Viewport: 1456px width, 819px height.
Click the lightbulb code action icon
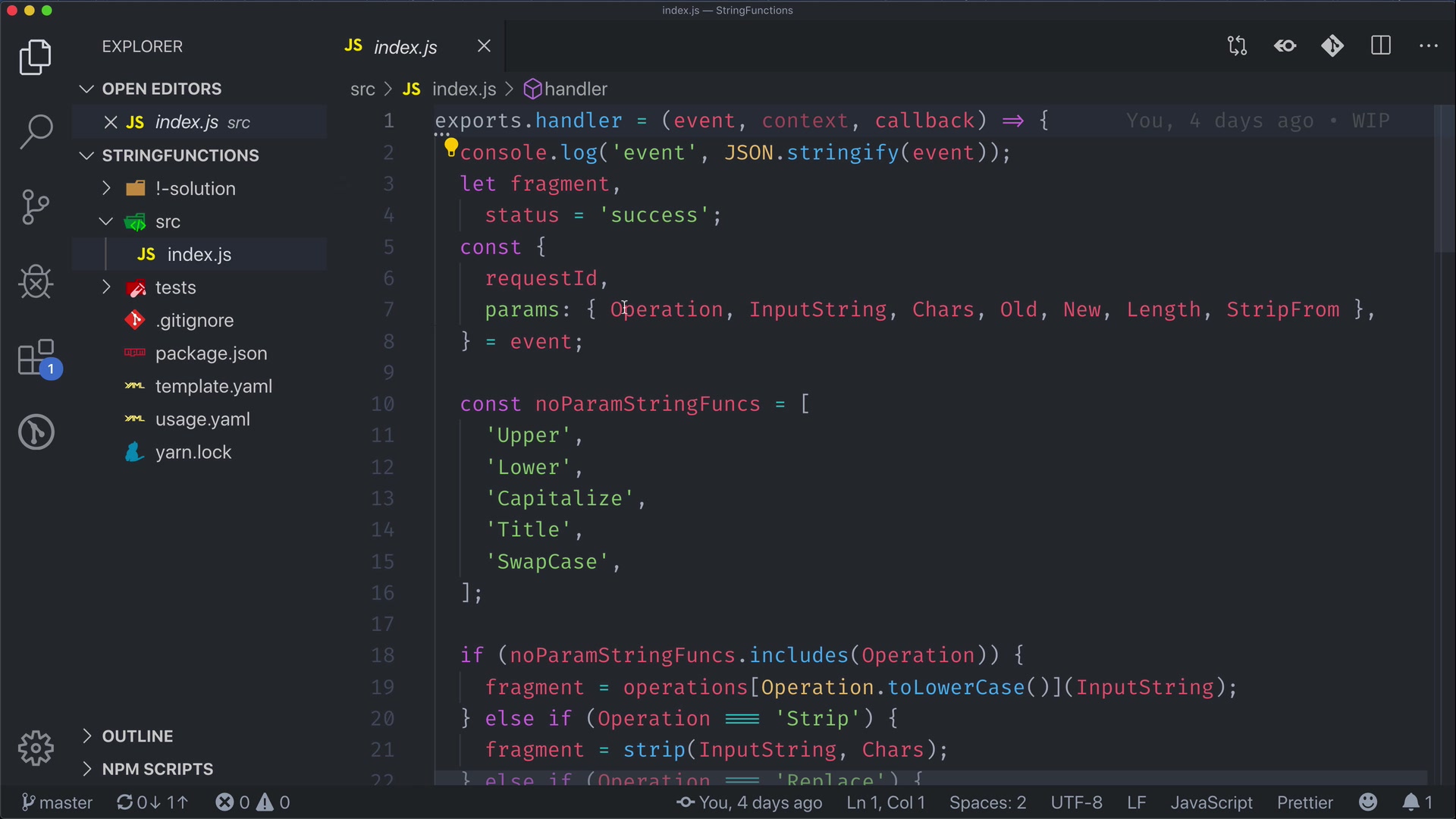pos(450,146)
